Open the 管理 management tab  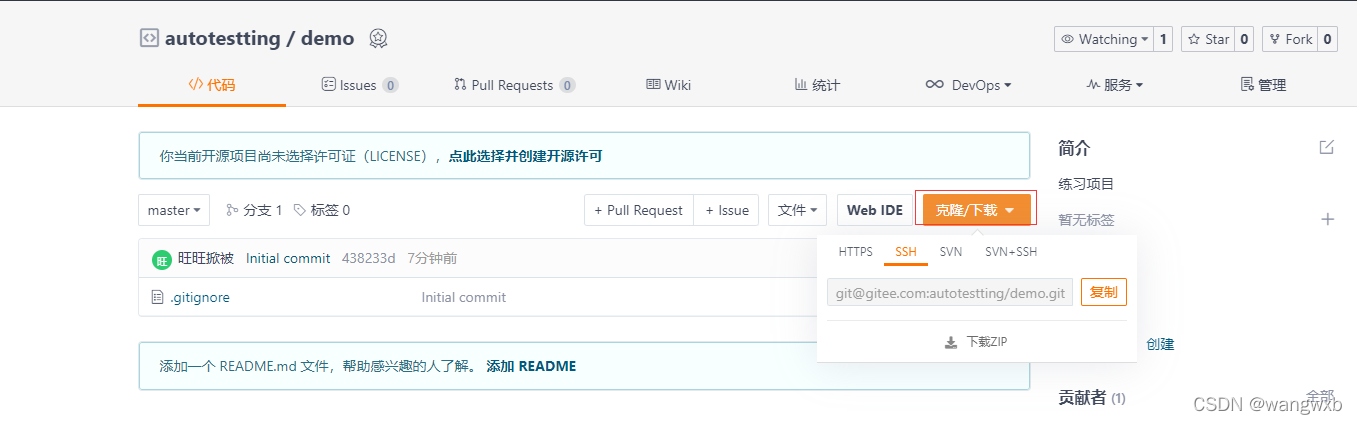click(1263, 85)
